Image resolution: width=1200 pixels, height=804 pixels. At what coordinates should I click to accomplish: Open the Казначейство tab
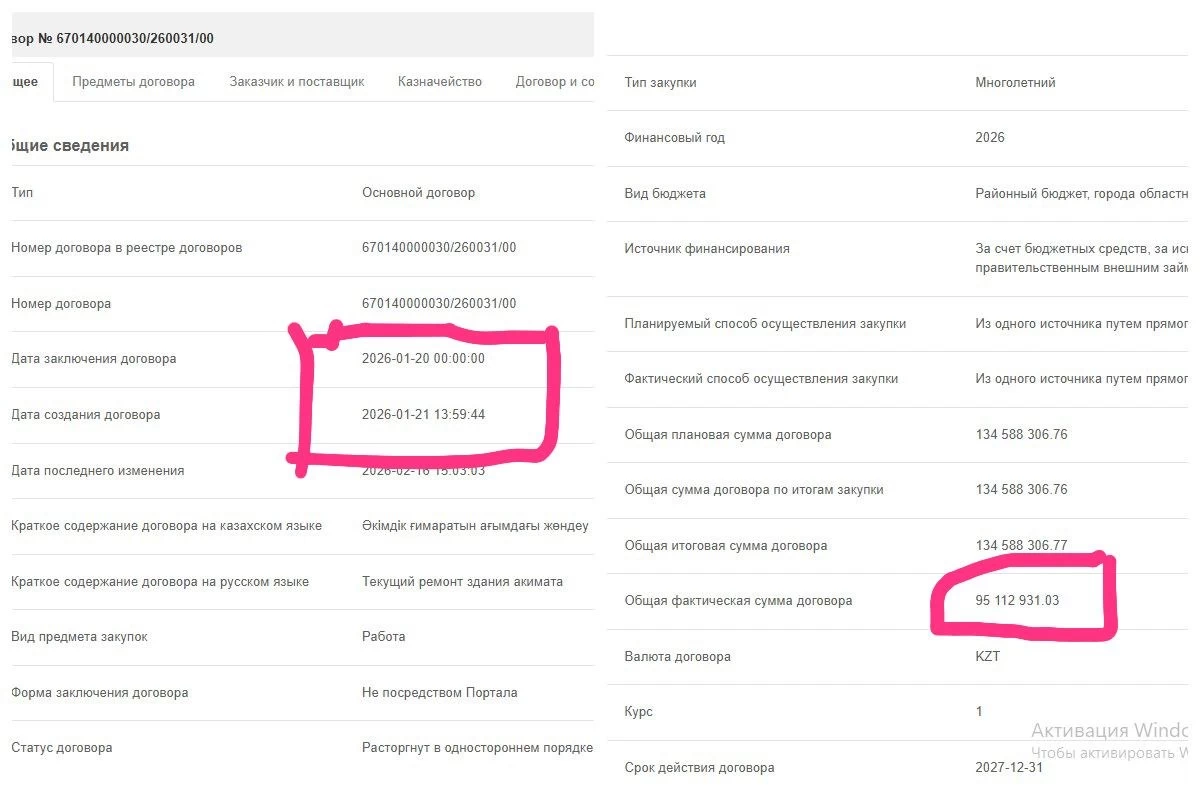point(439,82)
